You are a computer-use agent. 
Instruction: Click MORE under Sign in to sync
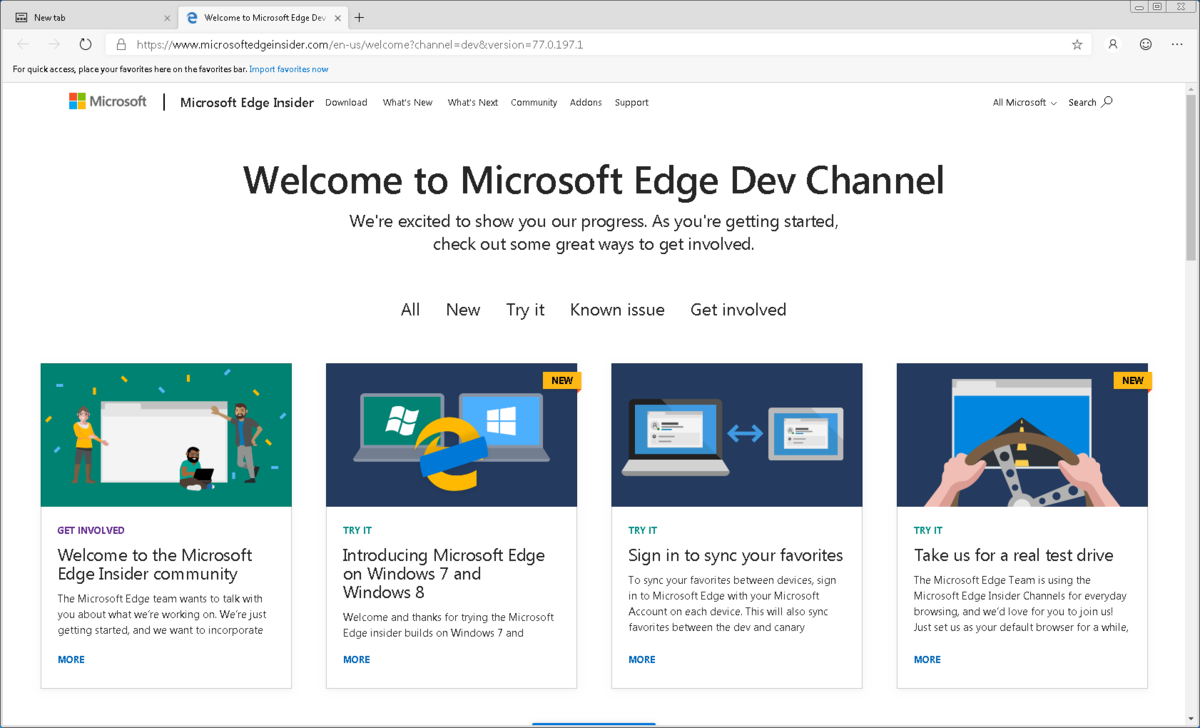tap(642, 659)
